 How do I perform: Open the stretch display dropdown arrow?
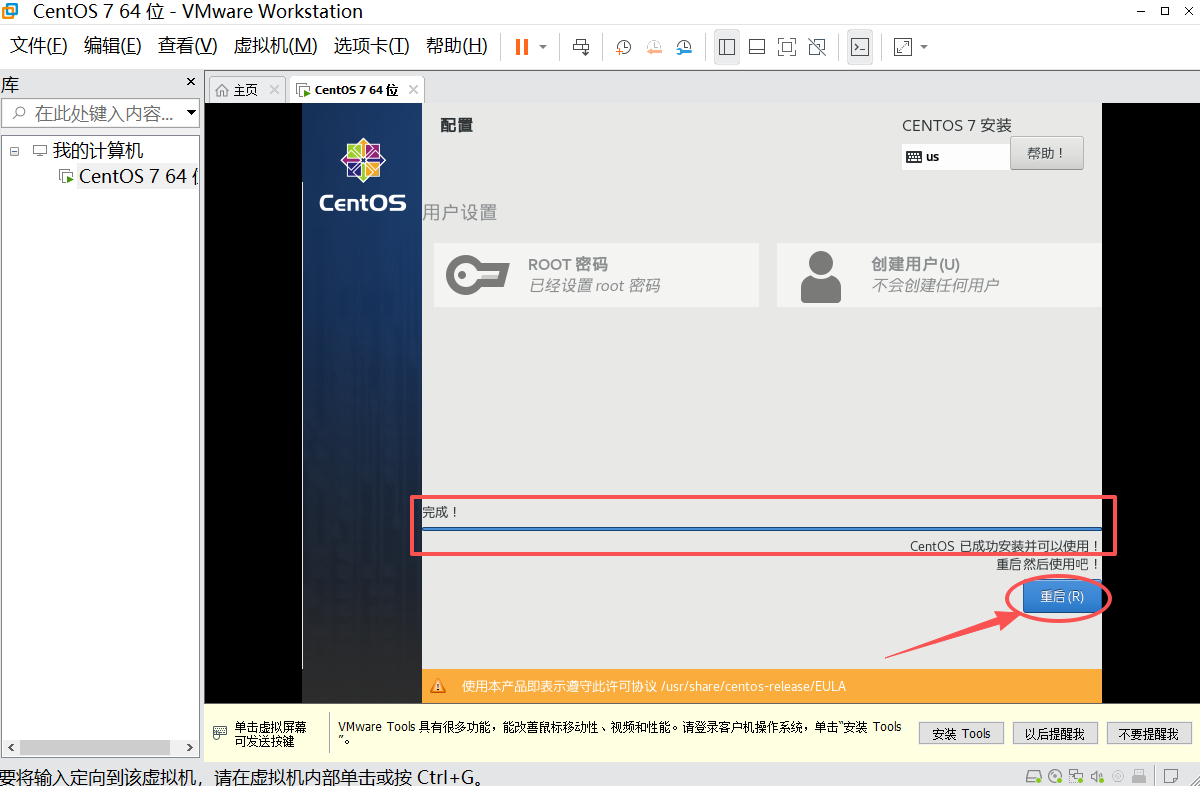[x=924, y=47]
